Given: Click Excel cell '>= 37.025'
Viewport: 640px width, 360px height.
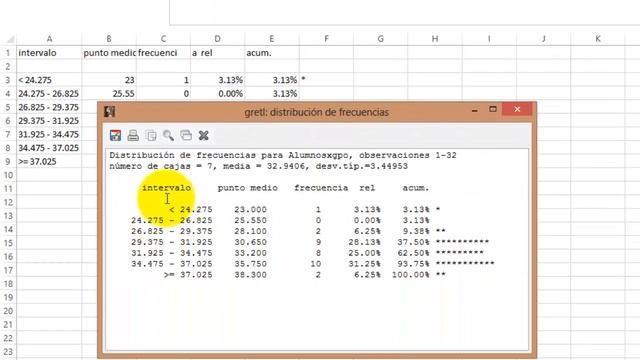Looking at the screenshot, I should [49, 161].
